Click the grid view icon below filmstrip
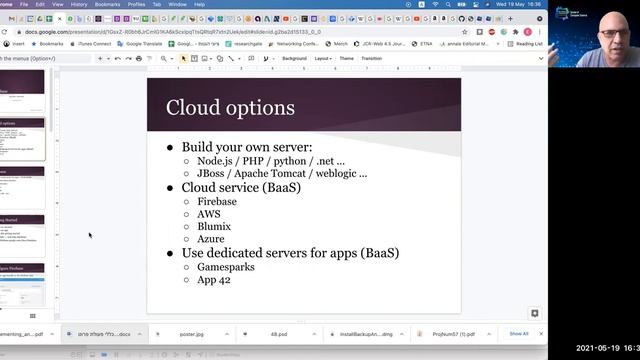 pos(33,316)
